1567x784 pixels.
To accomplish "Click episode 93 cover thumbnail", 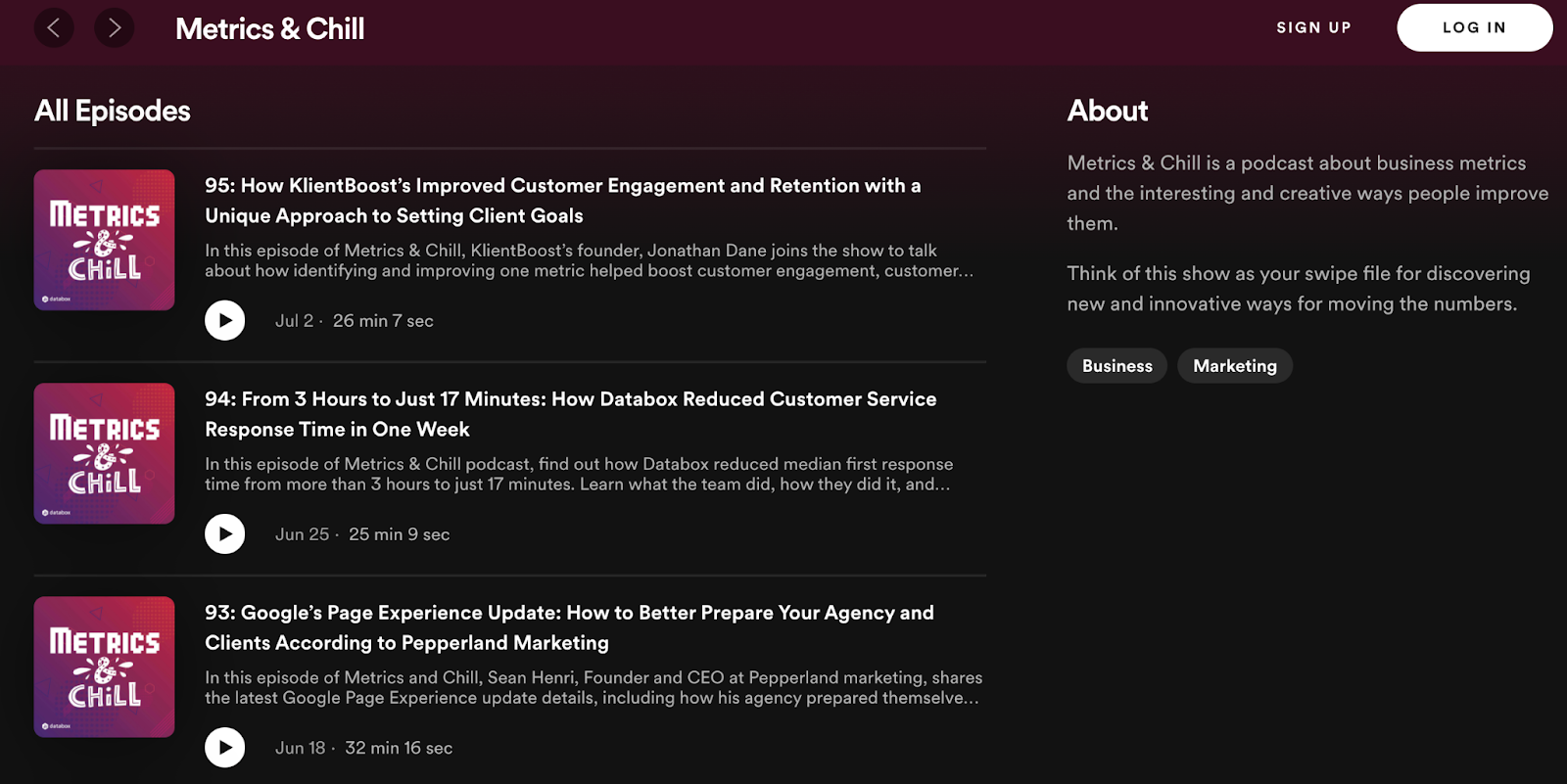I will coord(105,667).
